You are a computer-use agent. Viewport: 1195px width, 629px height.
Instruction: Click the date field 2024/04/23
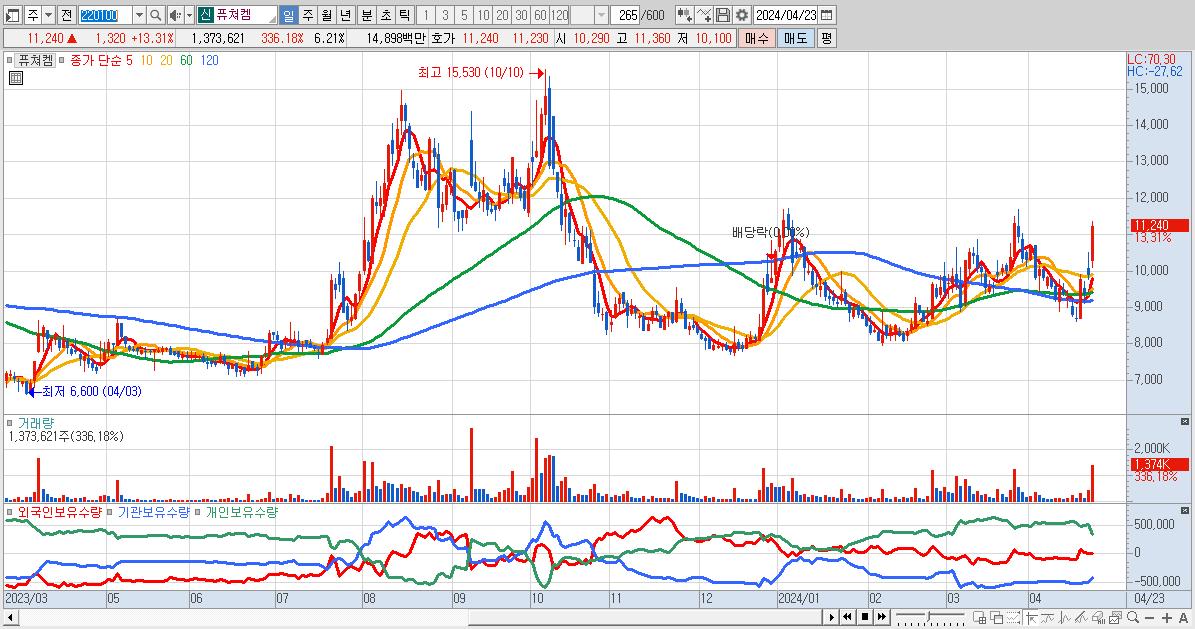coord(786,14)
